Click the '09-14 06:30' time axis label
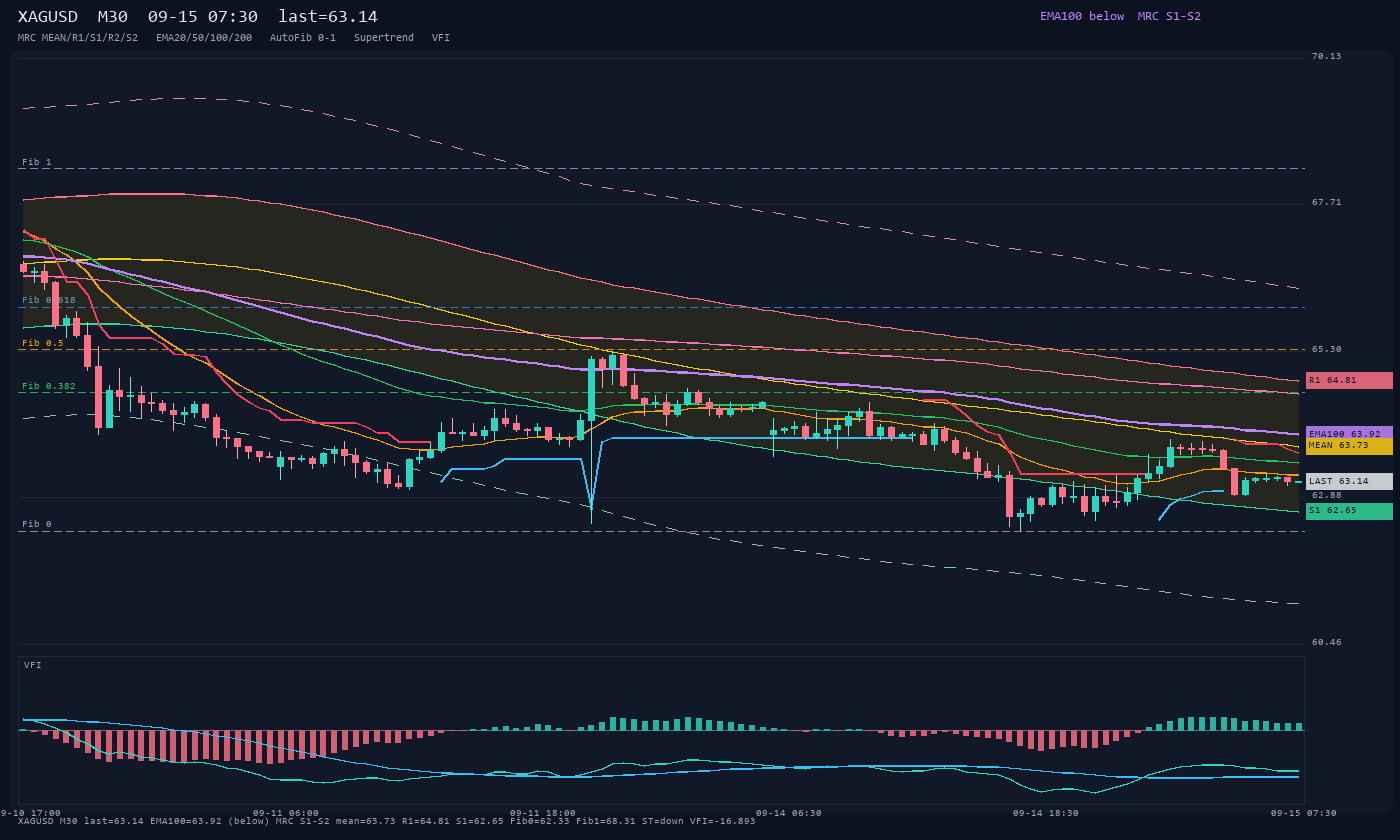 [789, 813]
